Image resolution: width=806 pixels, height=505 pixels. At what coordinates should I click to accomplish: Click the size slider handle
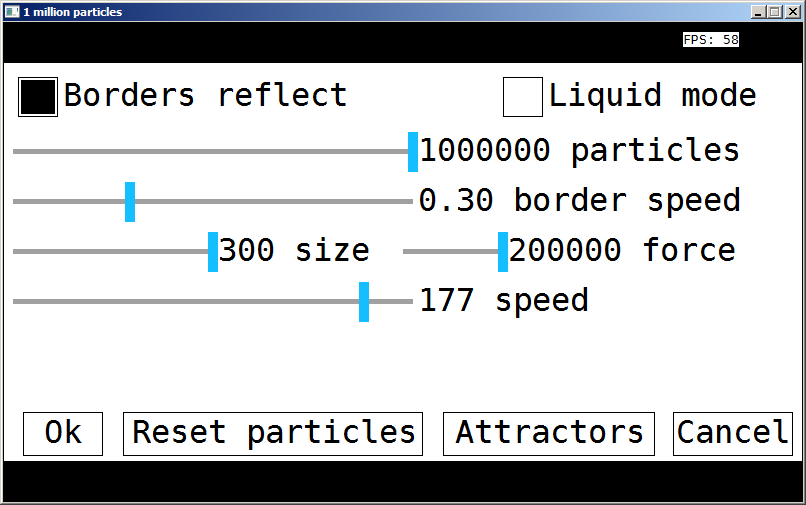point(213,251)
